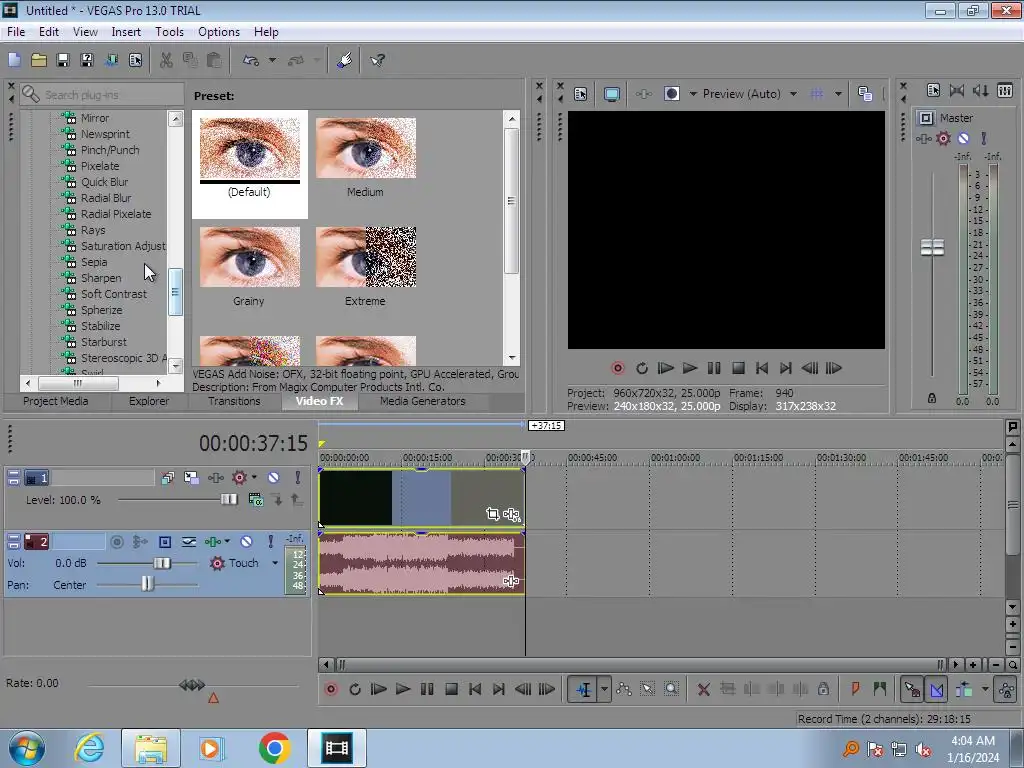Viewport: 1024px width, 768px height.
Task: Switch to the Project Media tab
Action: click(x=56, y=401)
